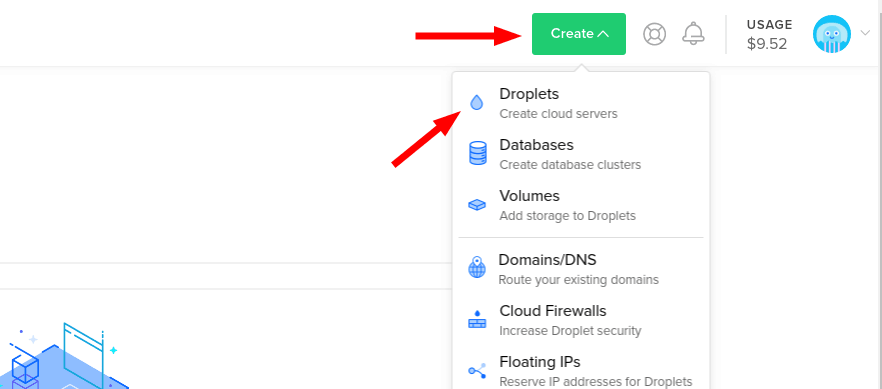Click 'Create database clusters' description text
882x389 pixels.
coord(570,165)
